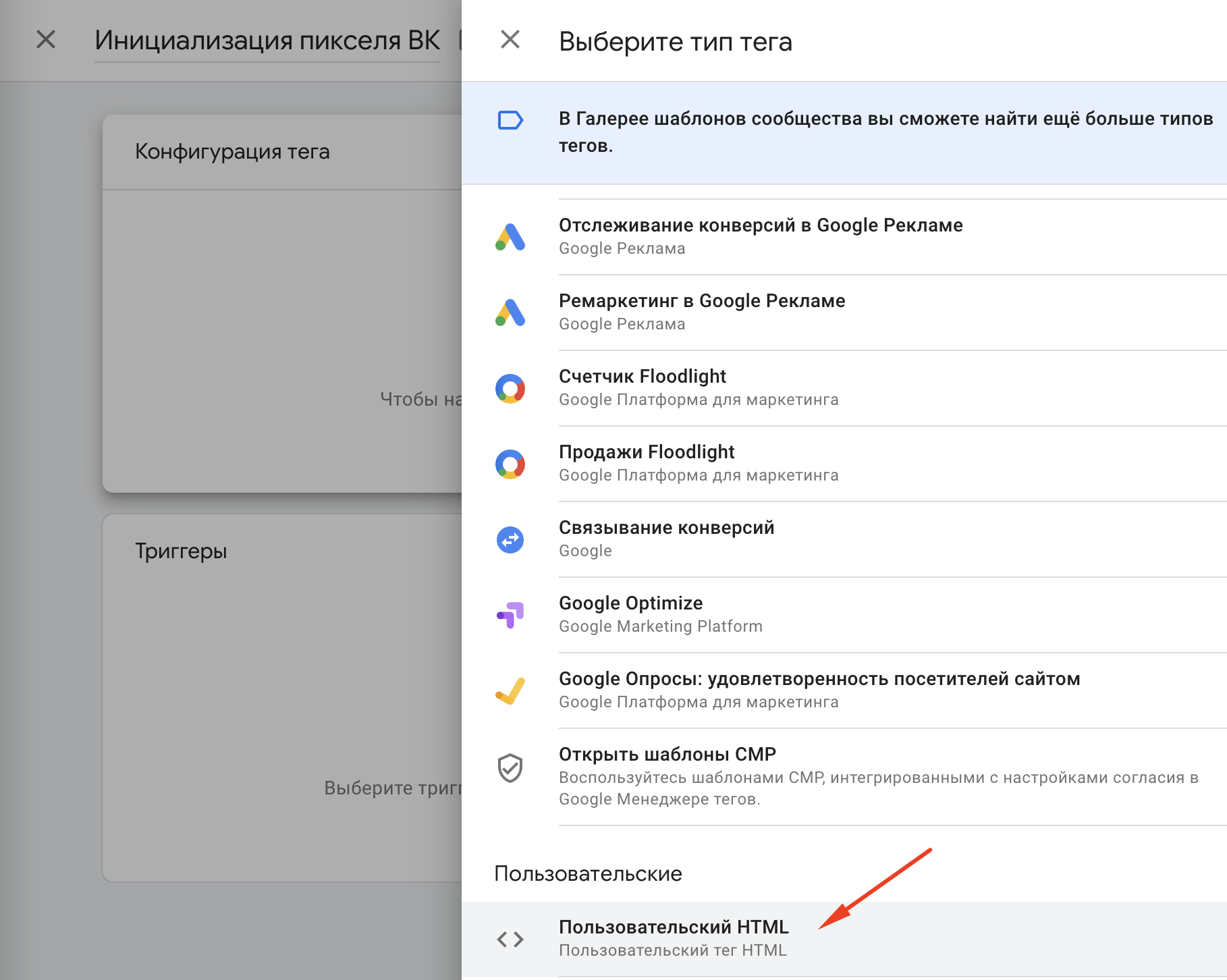The image size is (1227, 980).
Task: Click Google Ads icon next to Ремаркетинг
Action: [x=510, y=312]
